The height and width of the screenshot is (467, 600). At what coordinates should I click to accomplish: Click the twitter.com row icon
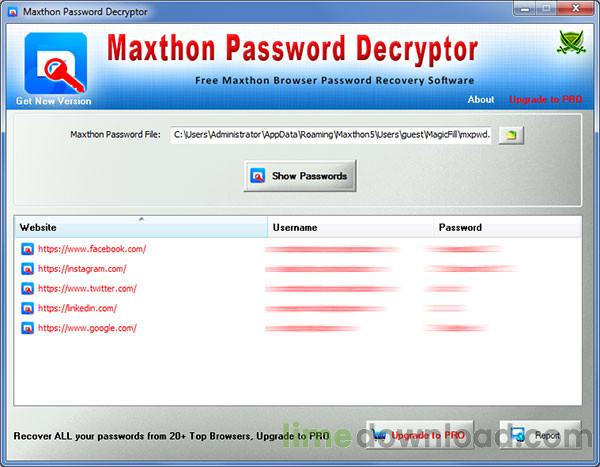pos(27,289)
